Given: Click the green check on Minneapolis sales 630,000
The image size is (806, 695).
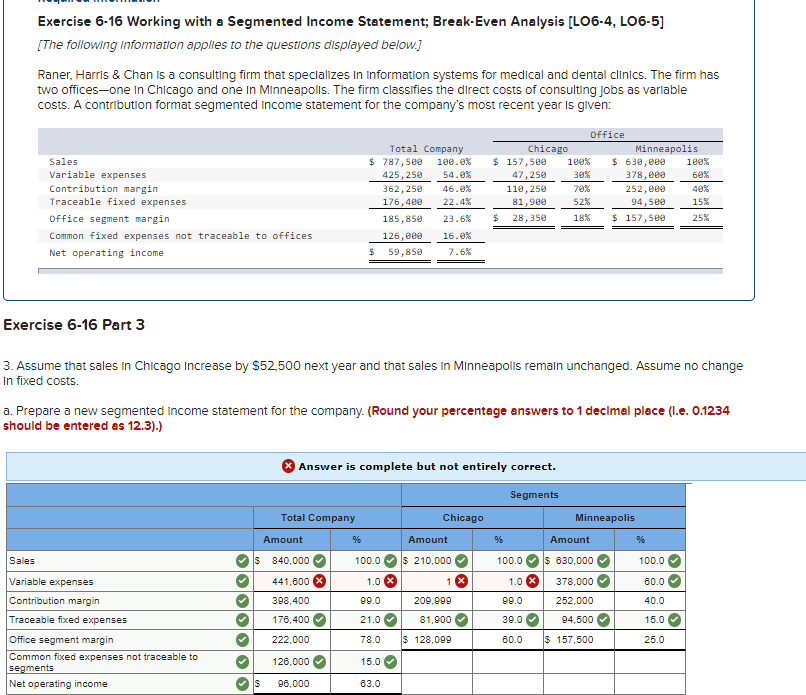Looking at the screenshot, I should (x=601, y=559).
